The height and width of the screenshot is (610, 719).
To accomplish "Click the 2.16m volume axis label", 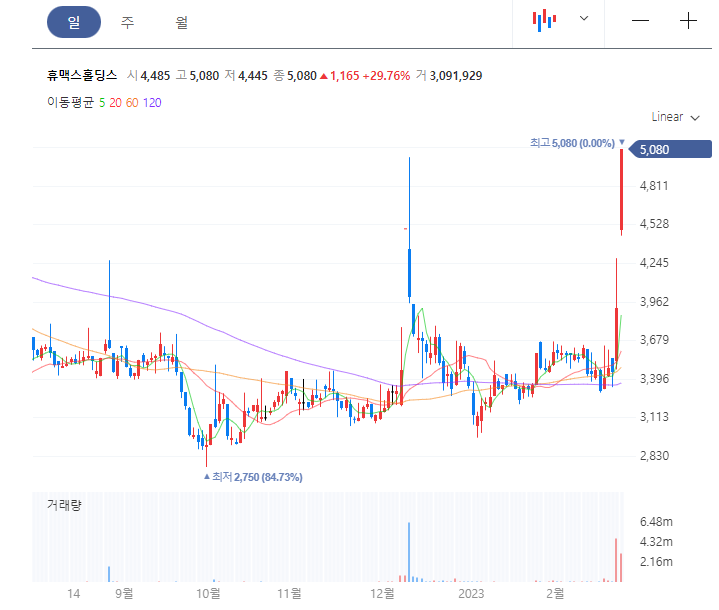I will point(656,562).
